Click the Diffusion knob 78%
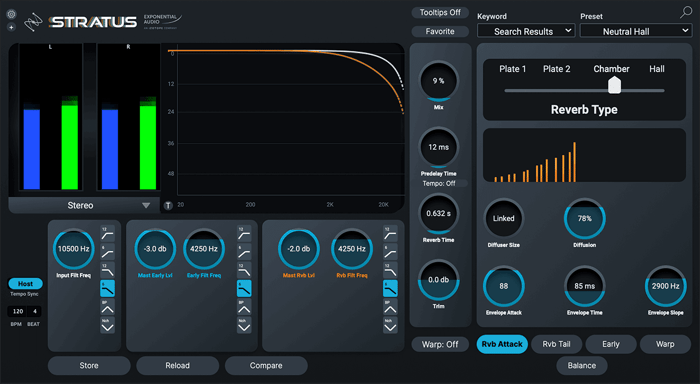The image size is (700, 384). click(x=584, y=218)
